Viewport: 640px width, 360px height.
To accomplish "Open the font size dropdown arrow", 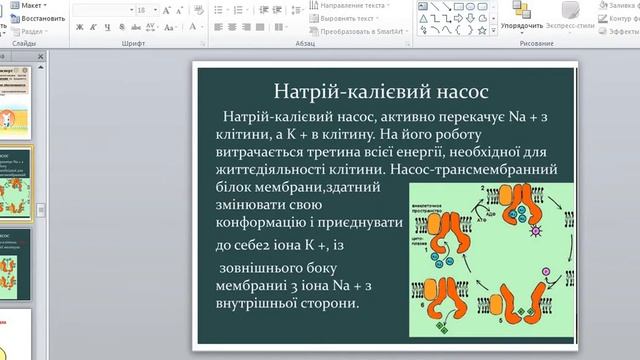I will (156, 10).
